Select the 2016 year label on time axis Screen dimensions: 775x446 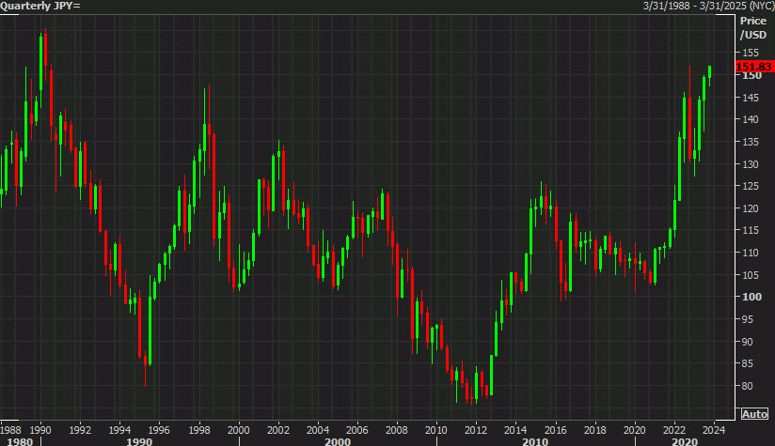click(x=555, y=428)
